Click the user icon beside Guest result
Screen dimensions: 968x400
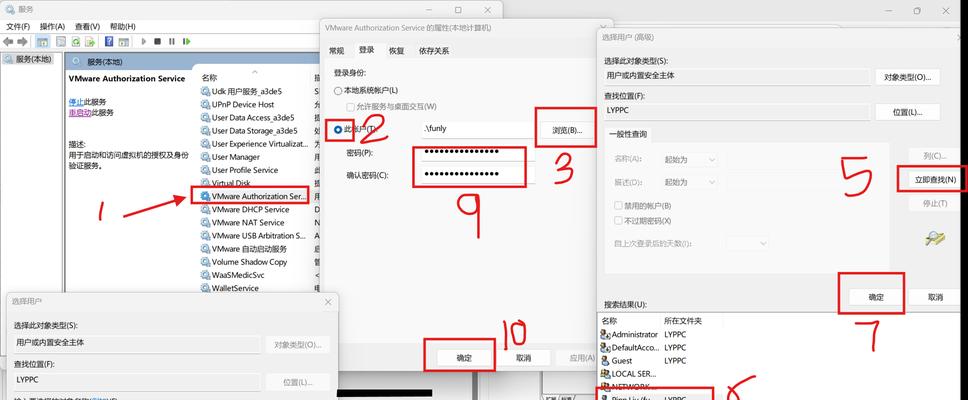tap(605, 360)
